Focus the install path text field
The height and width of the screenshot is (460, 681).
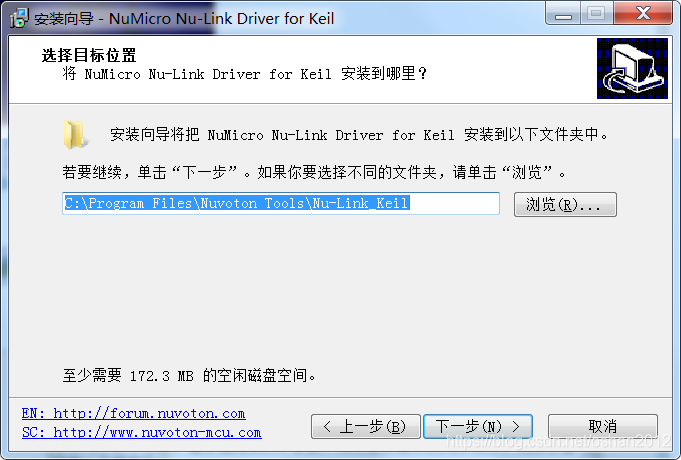pos(281,203)
